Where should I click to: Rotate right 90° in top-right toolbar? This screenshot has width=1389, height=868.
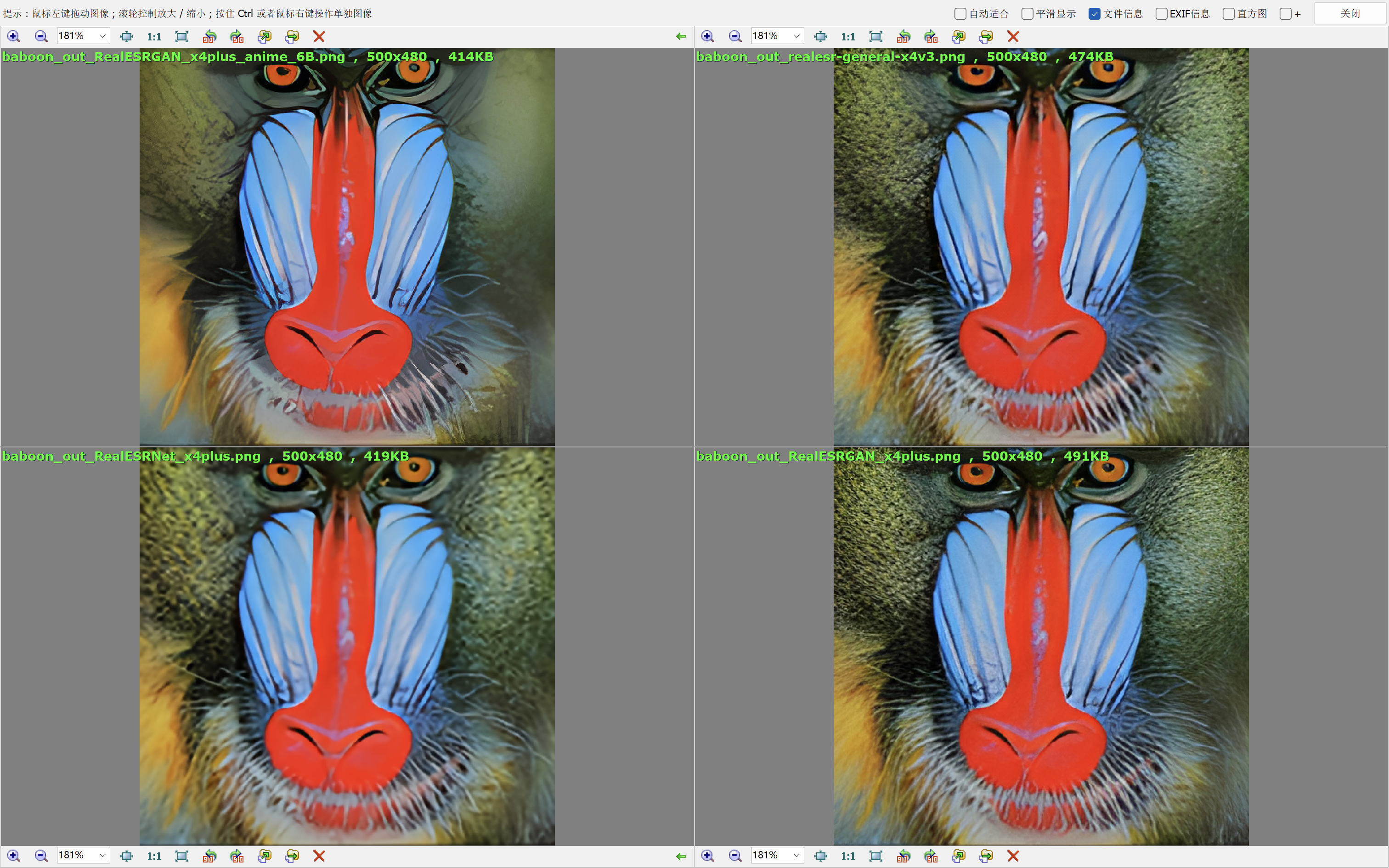click(931, 37)
